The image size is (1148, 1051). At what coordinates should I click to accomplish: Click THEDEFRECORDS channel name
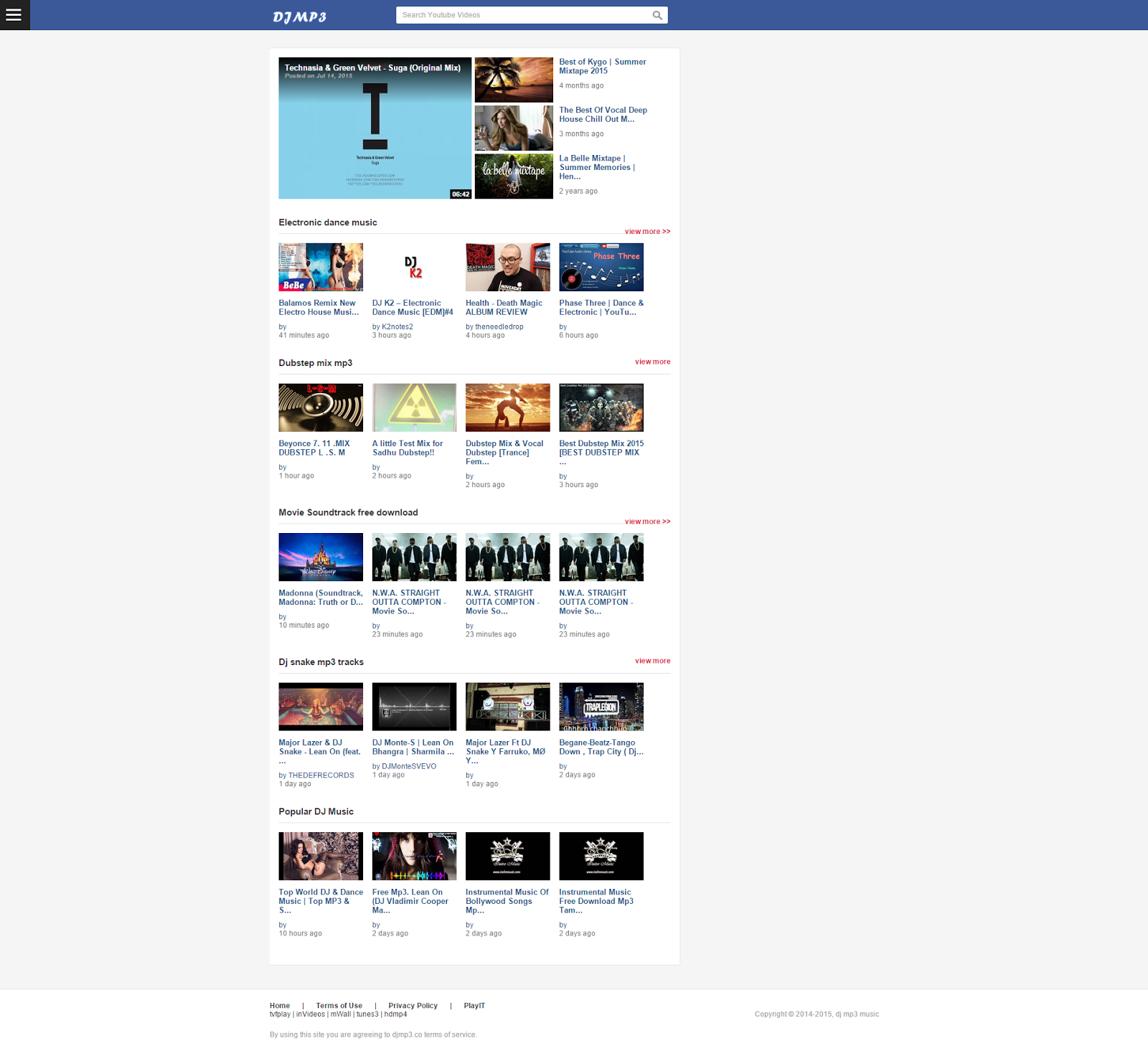click(x=321, y=775)
